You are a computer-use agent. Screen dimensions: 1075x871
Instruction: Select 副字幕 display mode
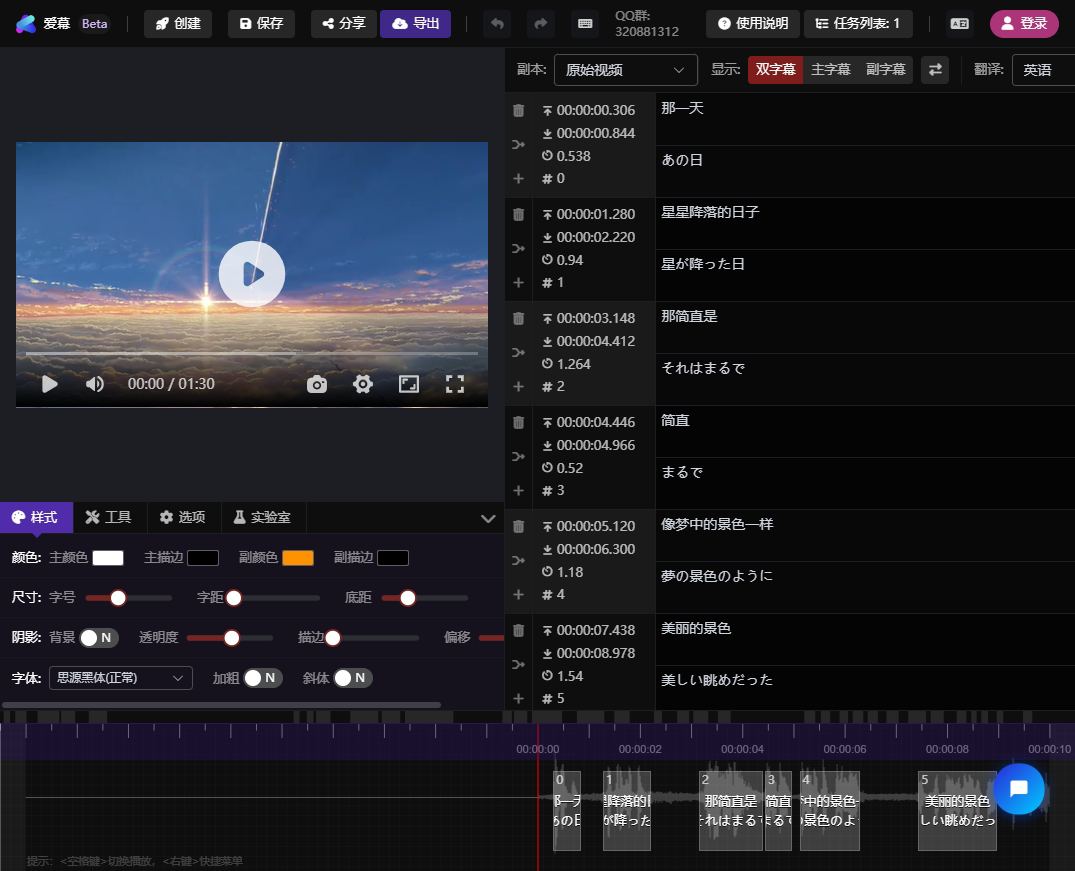pyautogui.click(x=885, y=70)
